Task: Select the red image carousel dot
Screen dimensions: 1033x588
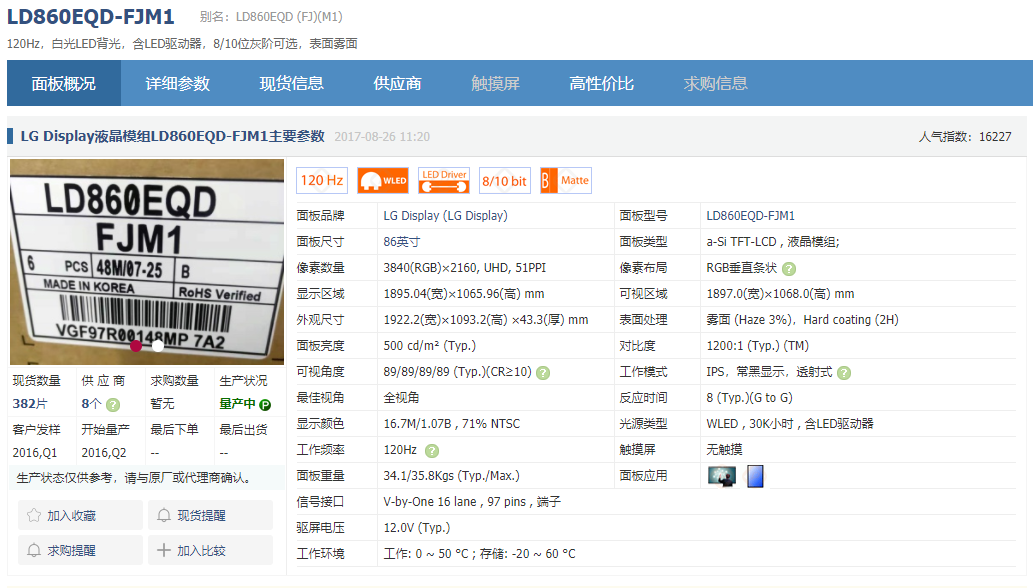Action: [136, 345]
